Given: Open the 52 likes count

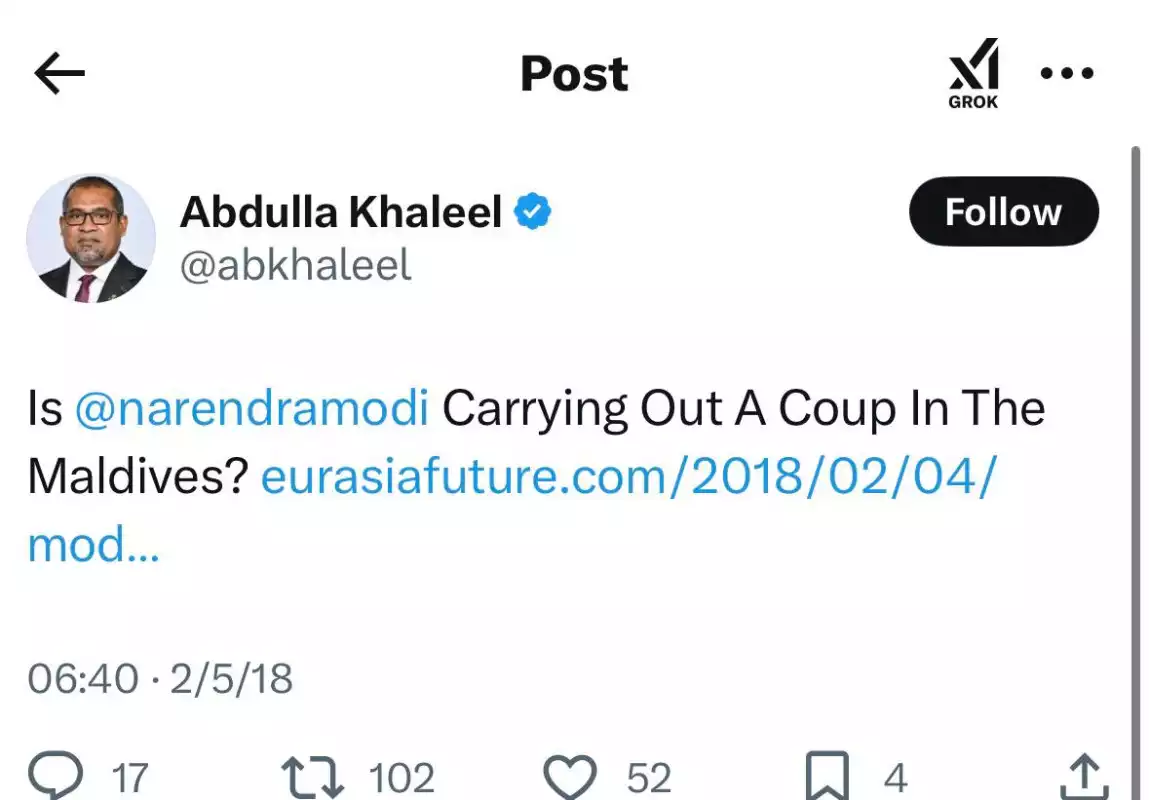Looking at the screenshot, I should pos(649,777).
